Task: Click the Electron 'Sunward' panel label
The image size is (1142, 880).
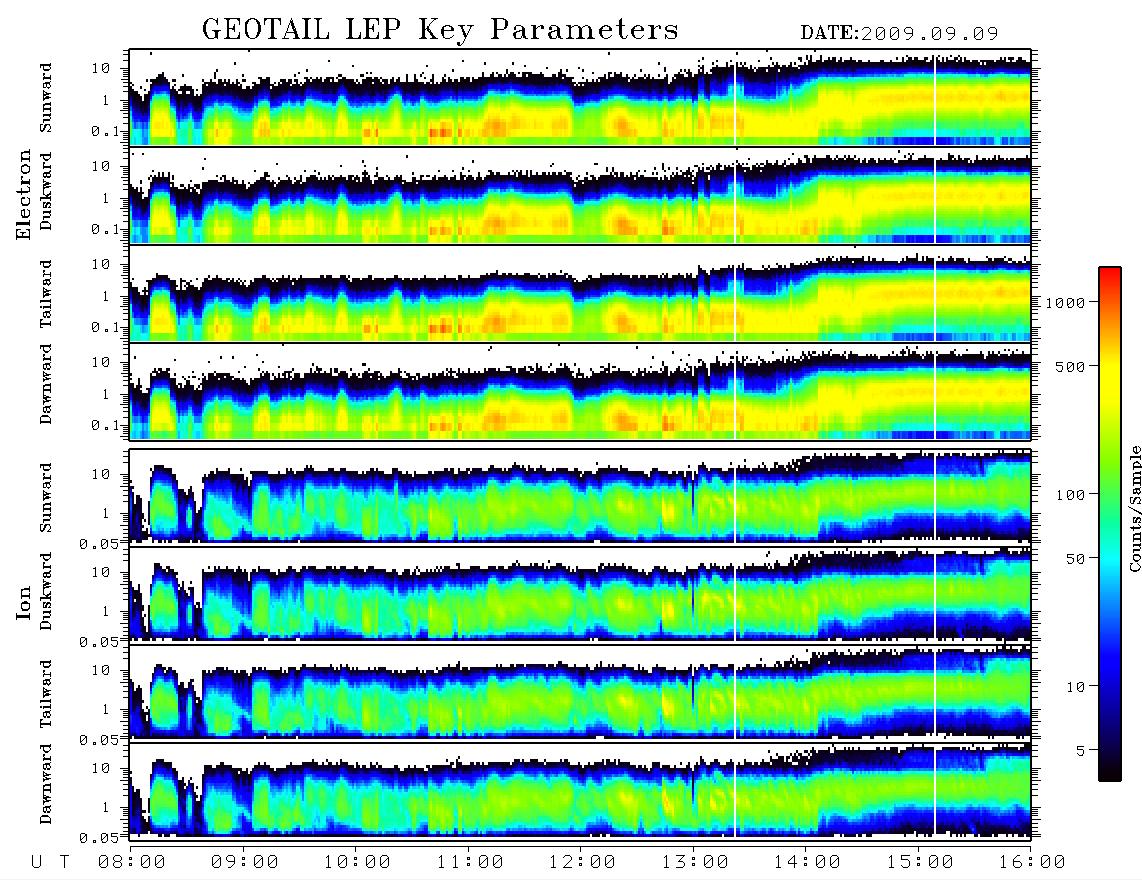Action: click(46, 98)
